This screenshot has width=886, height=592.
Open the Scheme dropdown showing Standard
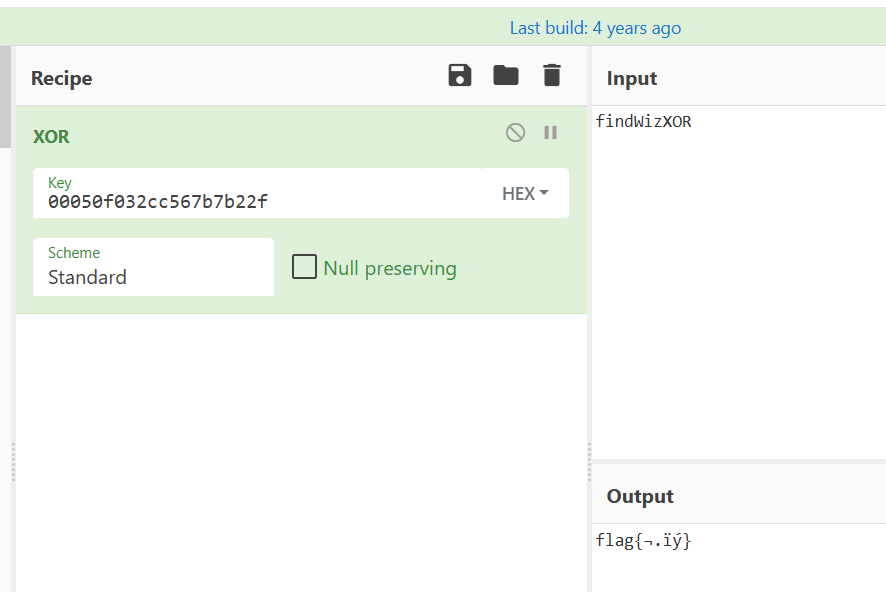(153, 267)
